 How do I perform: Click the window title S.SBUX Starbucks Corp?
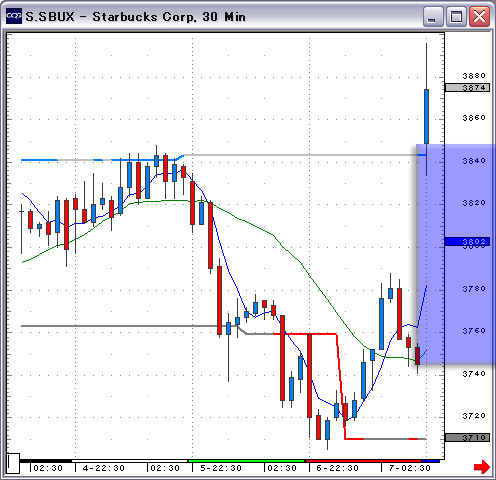pos(136,16)
